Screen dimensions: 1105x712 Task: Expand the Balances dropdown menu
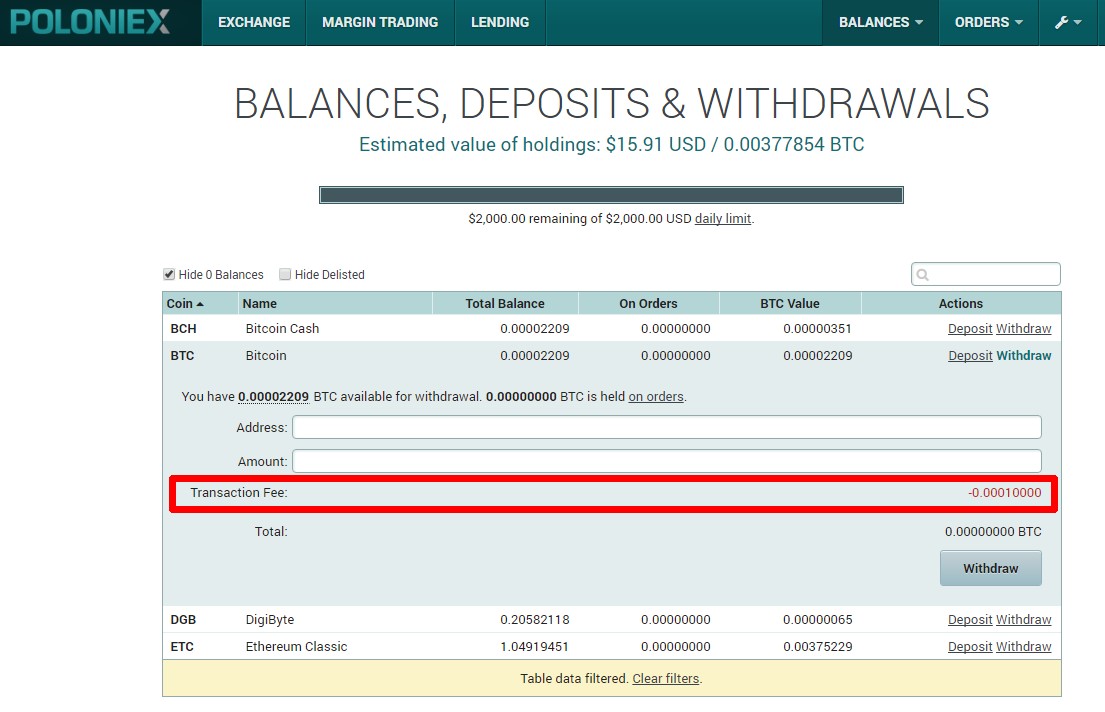[880, 22]
